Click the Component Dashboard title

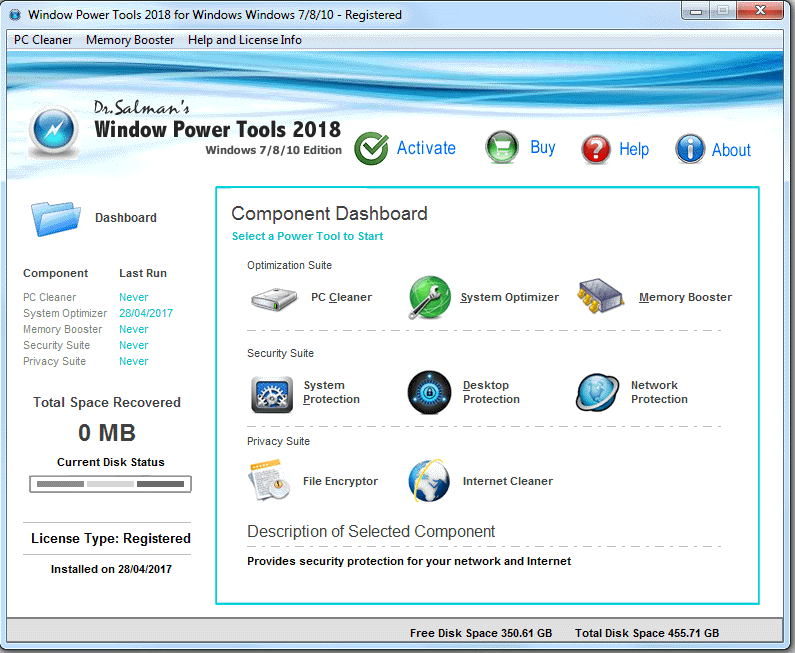(330, 213)
